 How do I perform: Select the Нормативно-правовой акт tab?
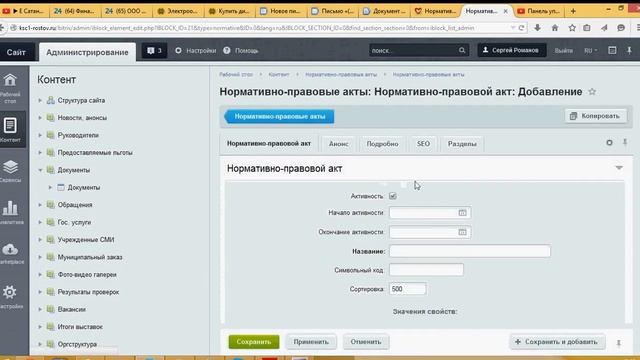[269, 144]
